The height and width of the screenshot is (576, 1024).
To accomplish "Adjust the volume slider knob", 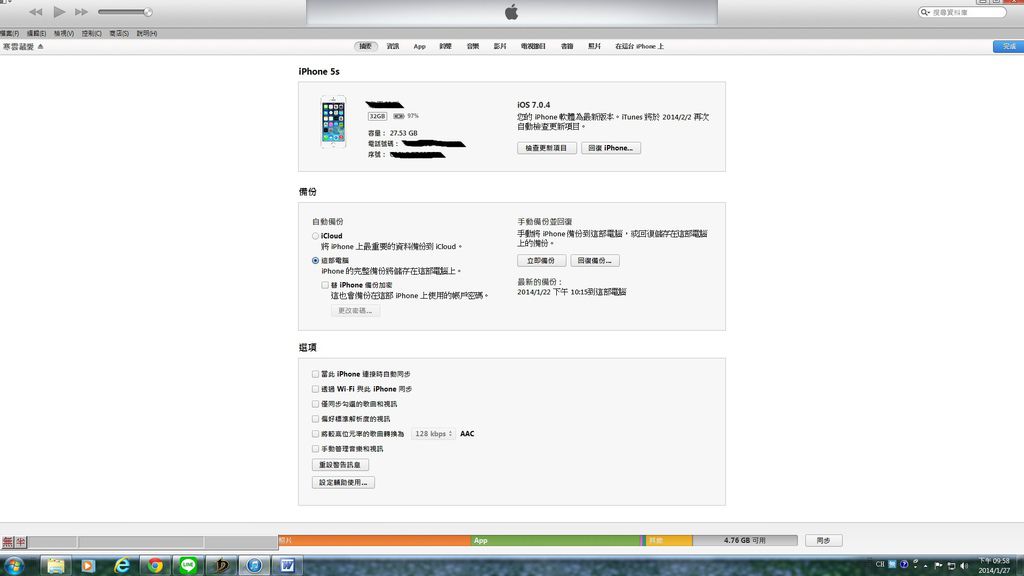I will (x=148, y=12).
